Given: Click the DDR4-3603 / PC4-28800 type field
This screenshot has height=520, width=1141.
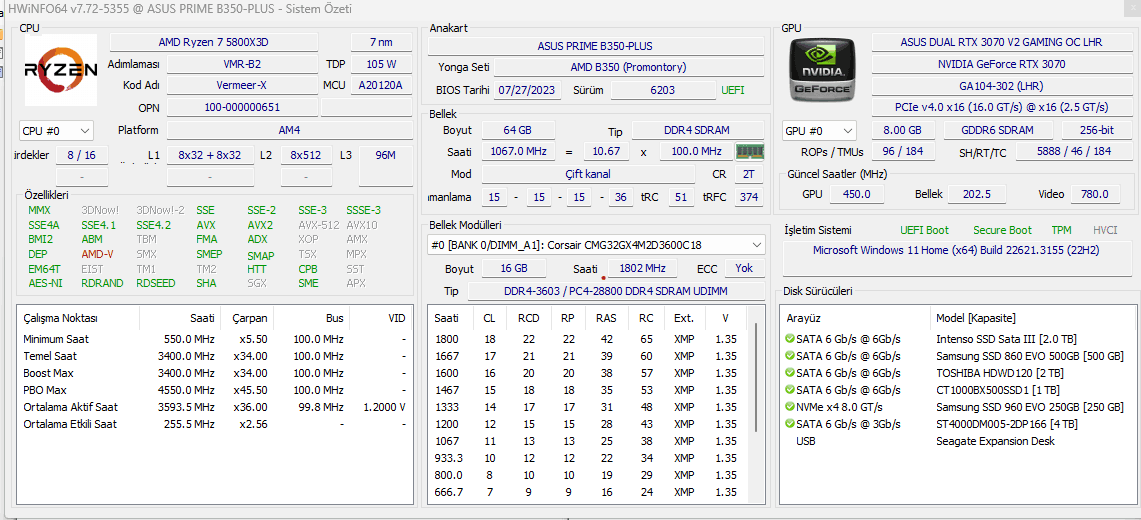Looking at the screenshot, I should (616, 292).
